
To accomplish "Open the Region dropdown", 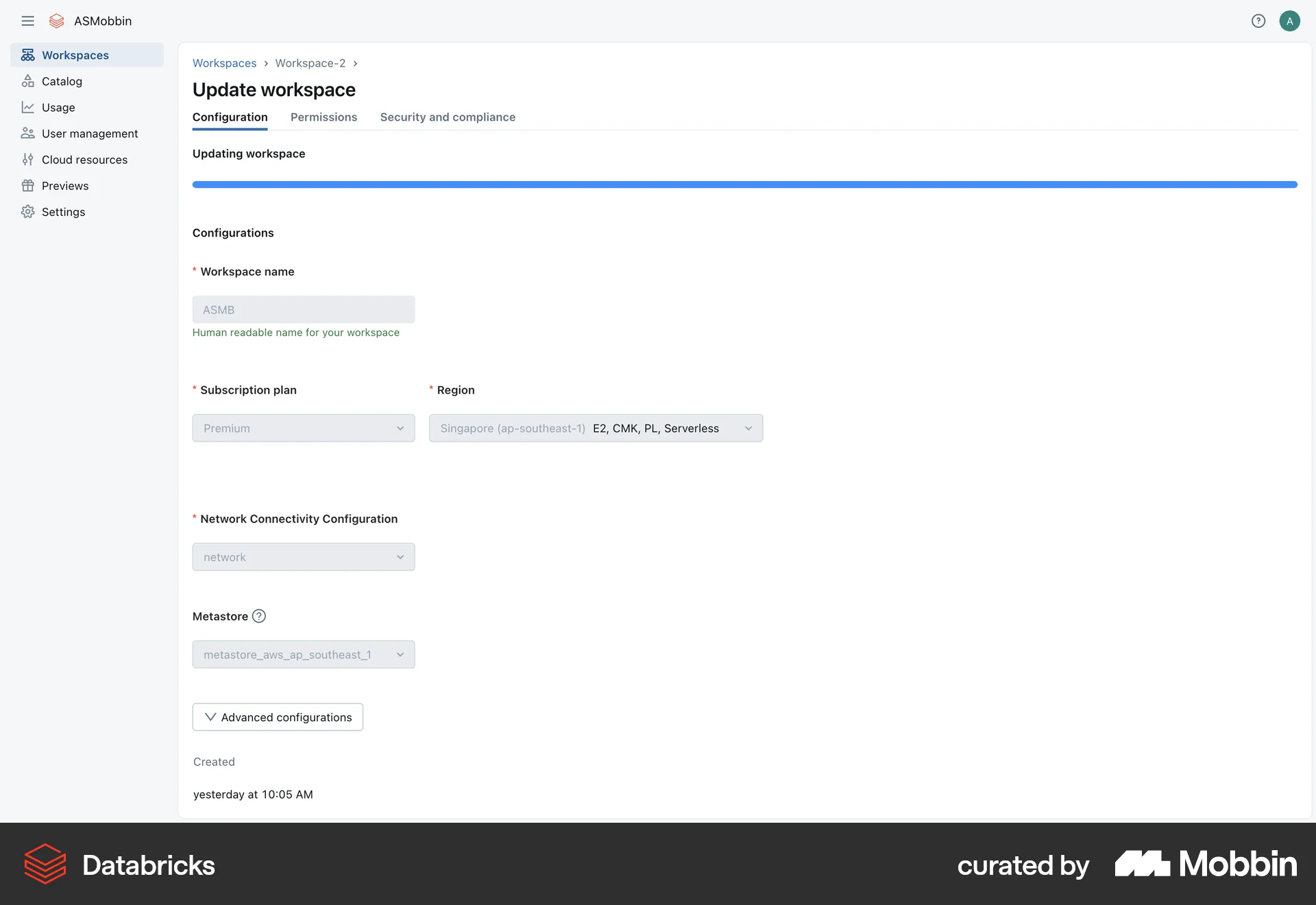I will coord(596,428).
